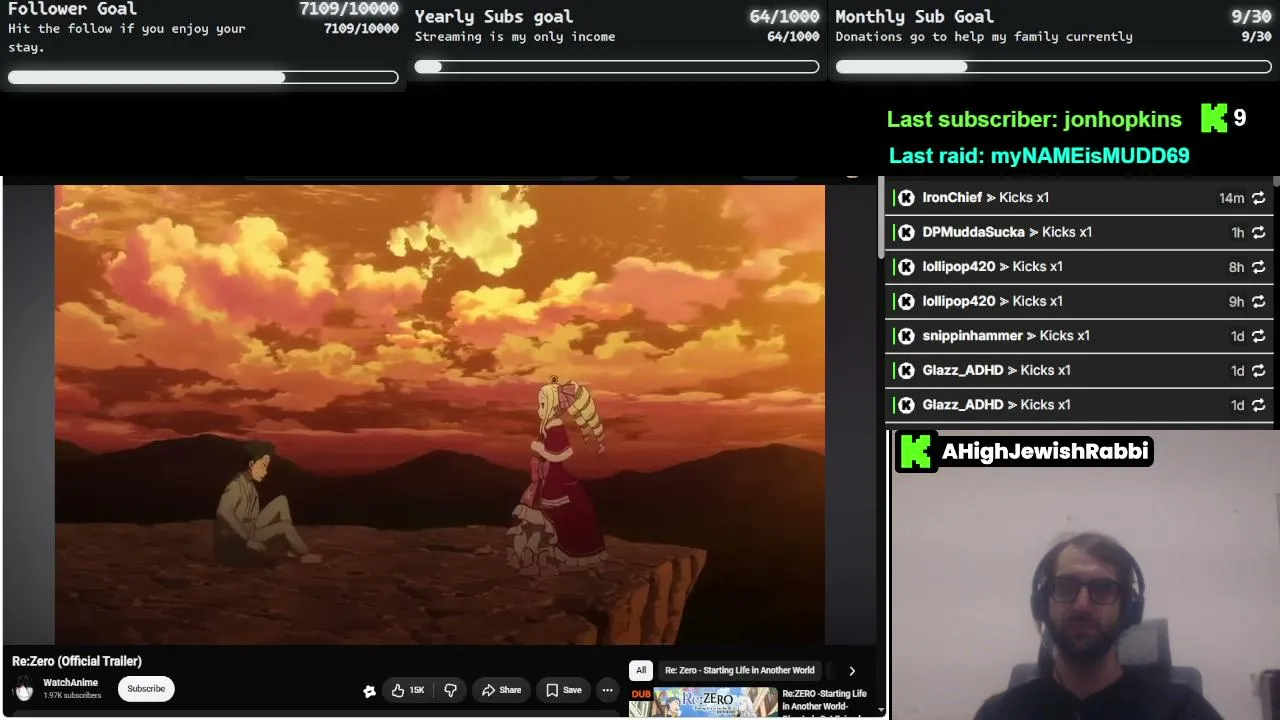Click the '1h' timestamp on DPMuddaSucka's row
This screenshot has width=1280, height=720.
point(1238,233)
